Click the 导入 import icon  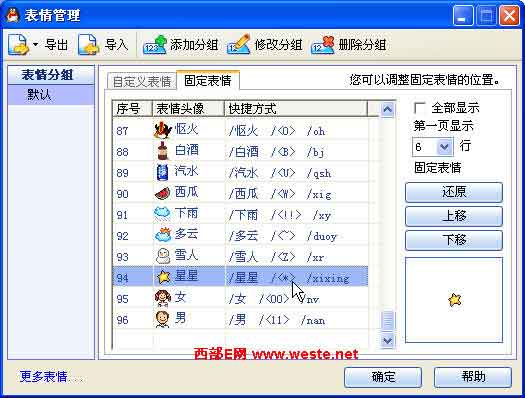coord(88,44)
